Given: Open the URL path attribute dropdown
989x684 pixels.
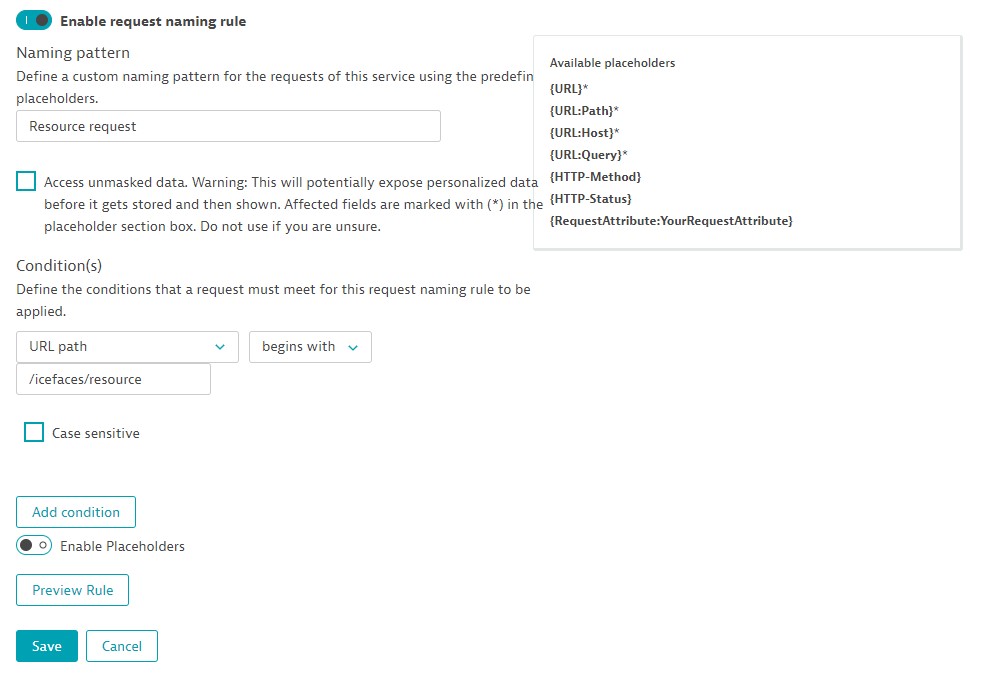Looking at the screenshot, I should pyautogui.click(x=127, y=347).
